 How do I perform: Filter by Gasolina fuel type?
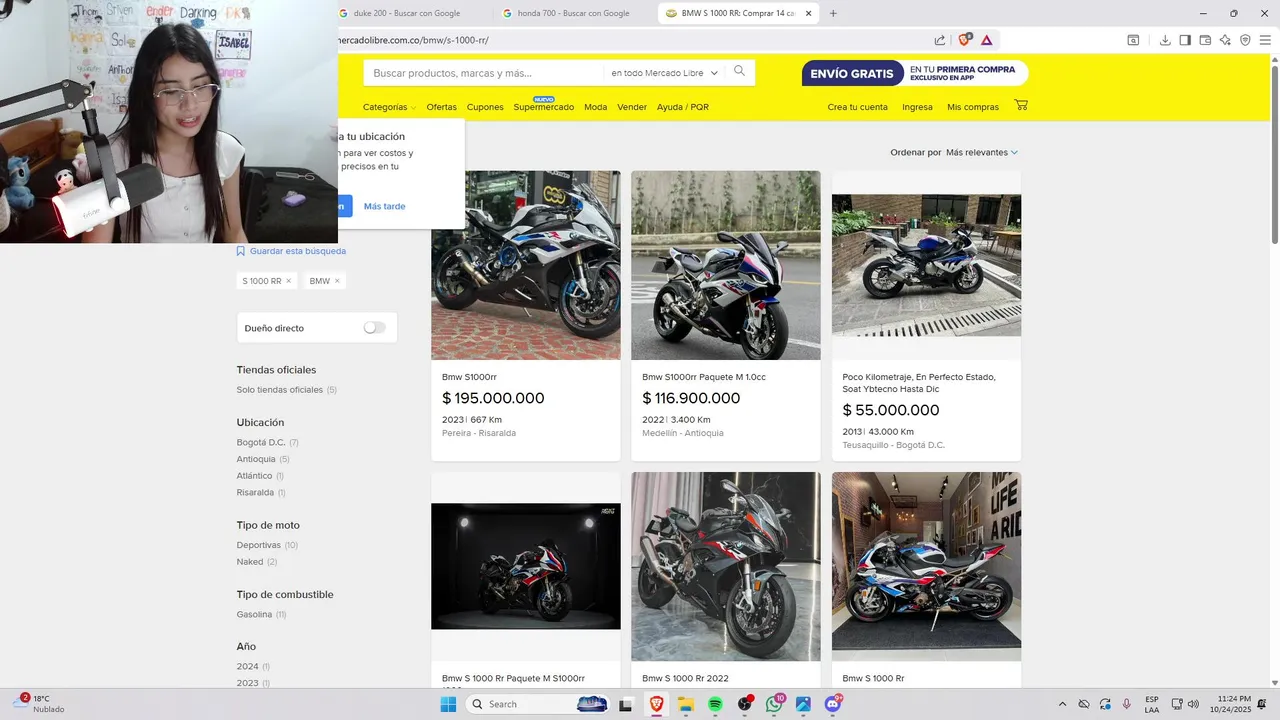[x=254, y=614]
